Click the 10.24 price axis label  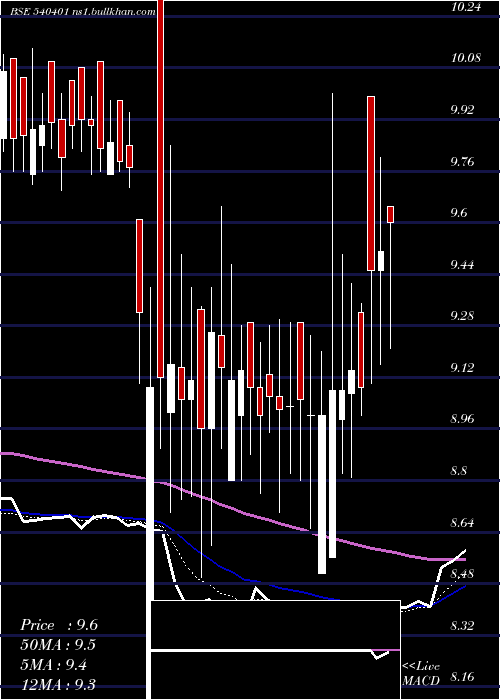click(x=466, y=6)
